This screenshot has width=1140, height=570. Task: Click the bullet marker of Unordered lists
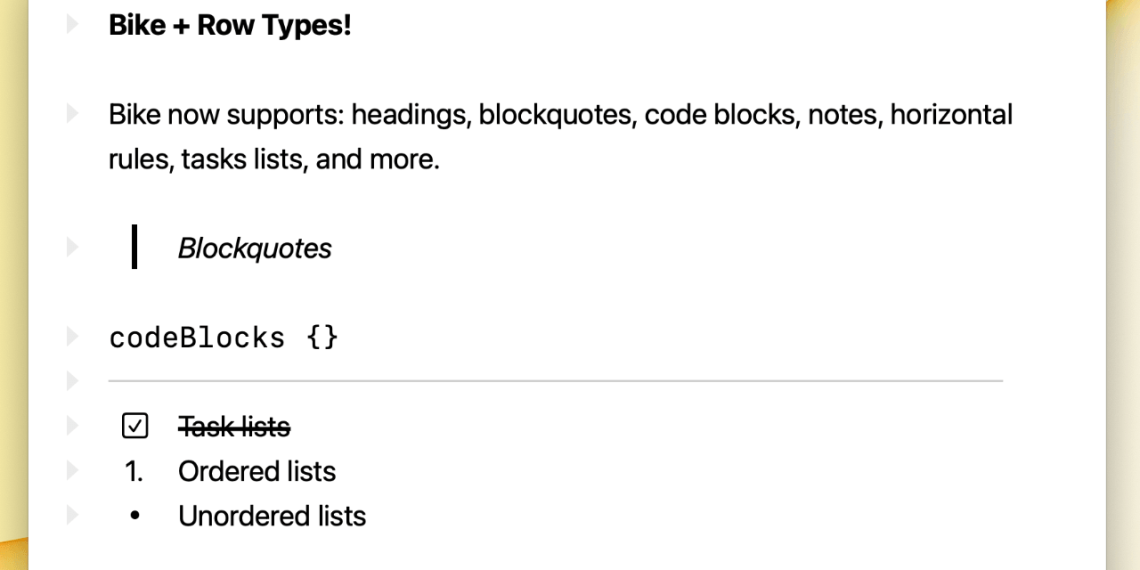(134, 517)
